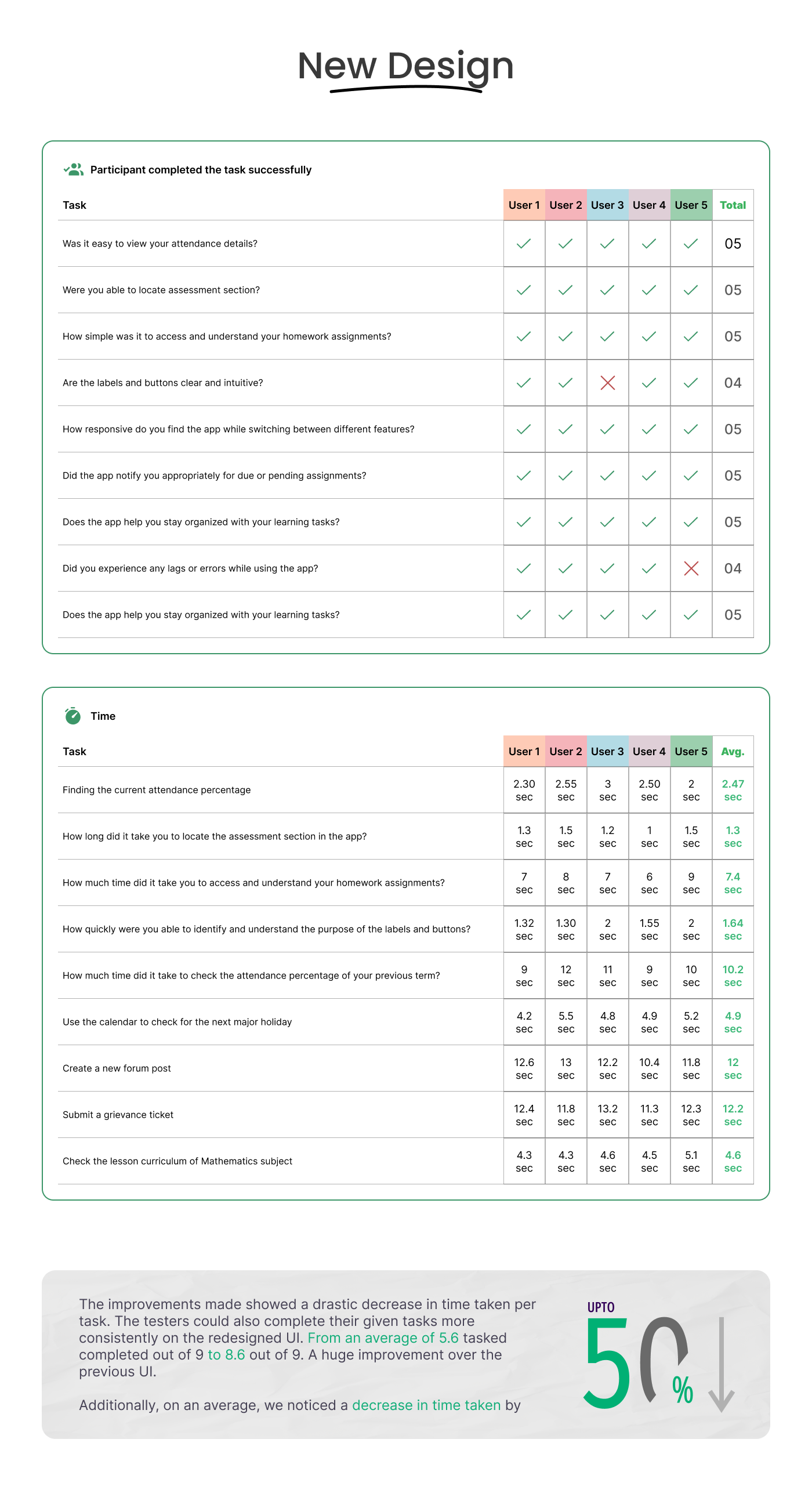The width and height of the screenshot is (812, 1497).
Task: Click User 2 checkmark in homework assignments row
Action: click(565, 336)
